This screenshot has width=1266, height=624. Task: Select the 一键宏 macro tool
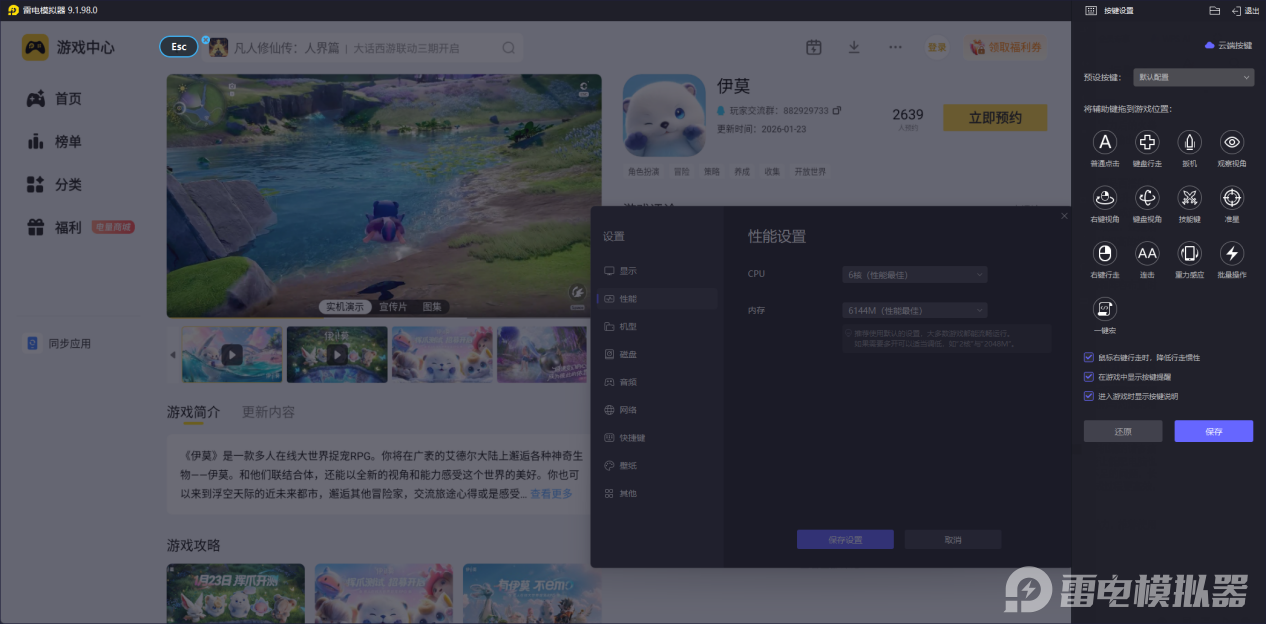(1104, 309)
